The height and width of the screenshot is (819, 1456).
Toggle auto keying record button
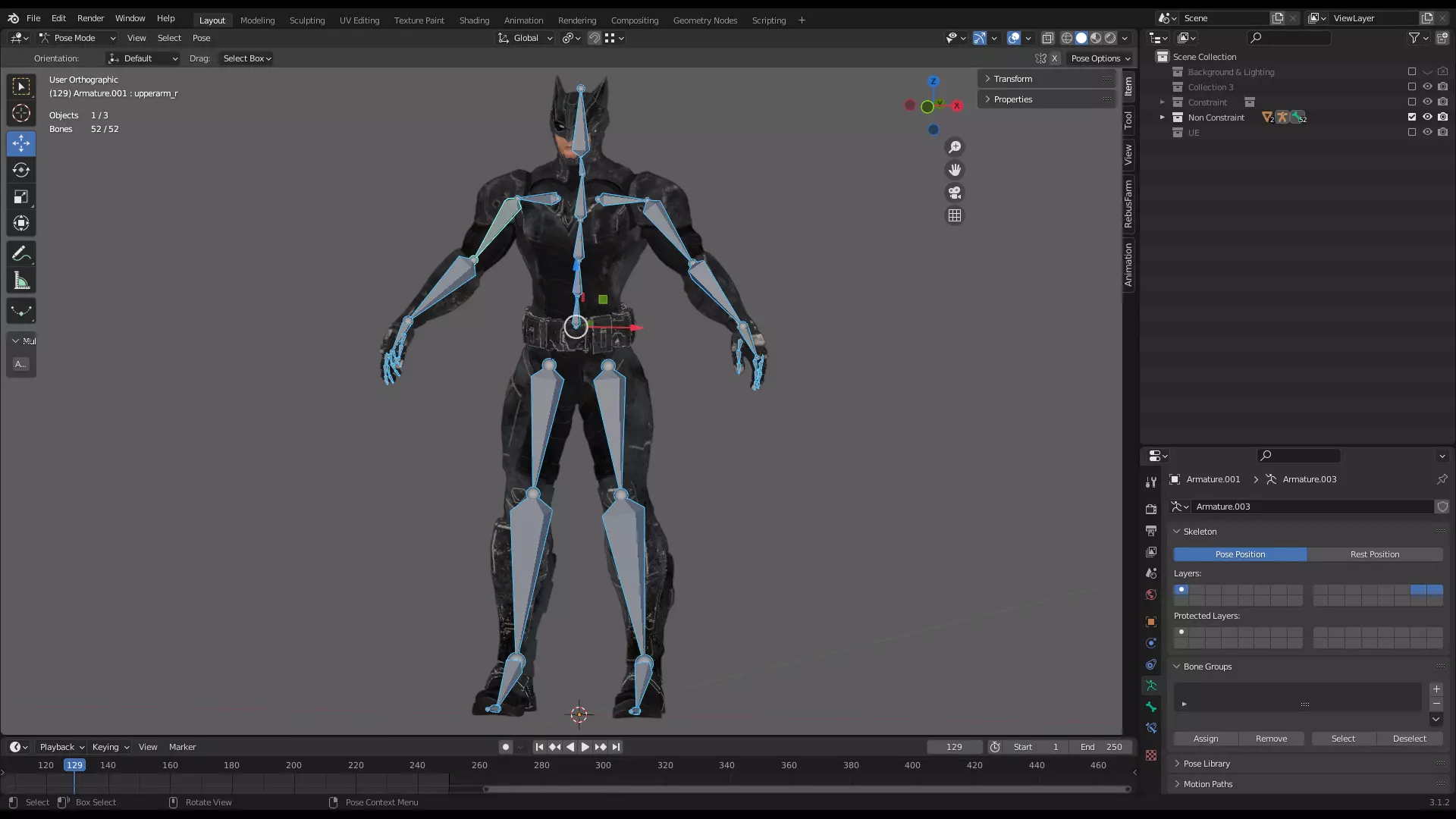[x=506, y=747]
